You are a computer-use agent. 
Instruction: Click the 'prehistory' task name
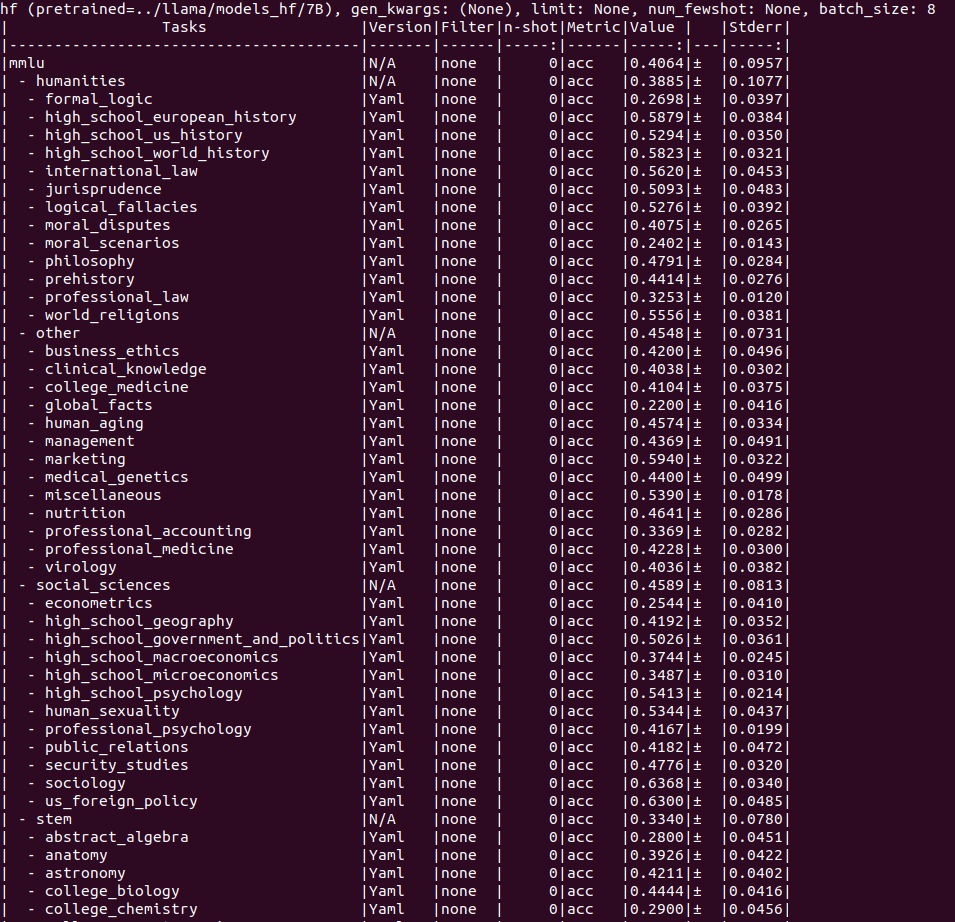90,280
